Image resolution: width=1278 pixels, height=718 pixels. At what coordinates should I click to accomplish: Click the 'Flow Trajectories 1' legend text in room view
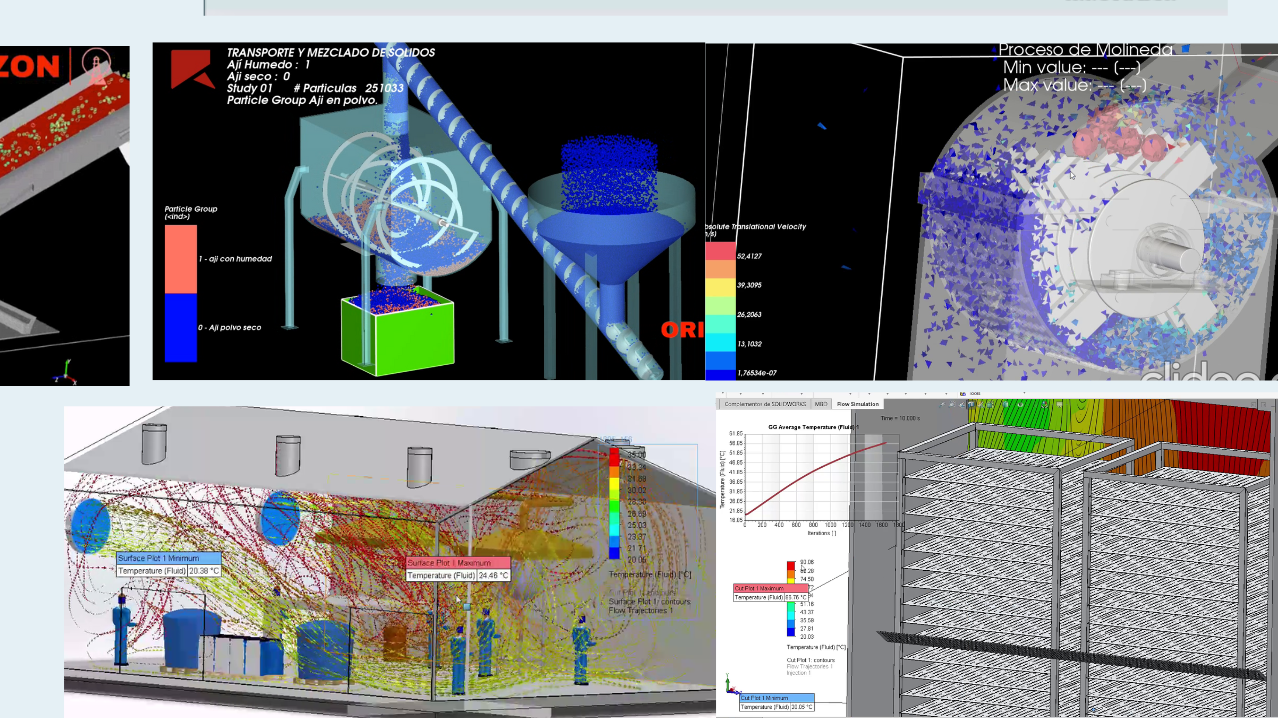coord(641,610)
